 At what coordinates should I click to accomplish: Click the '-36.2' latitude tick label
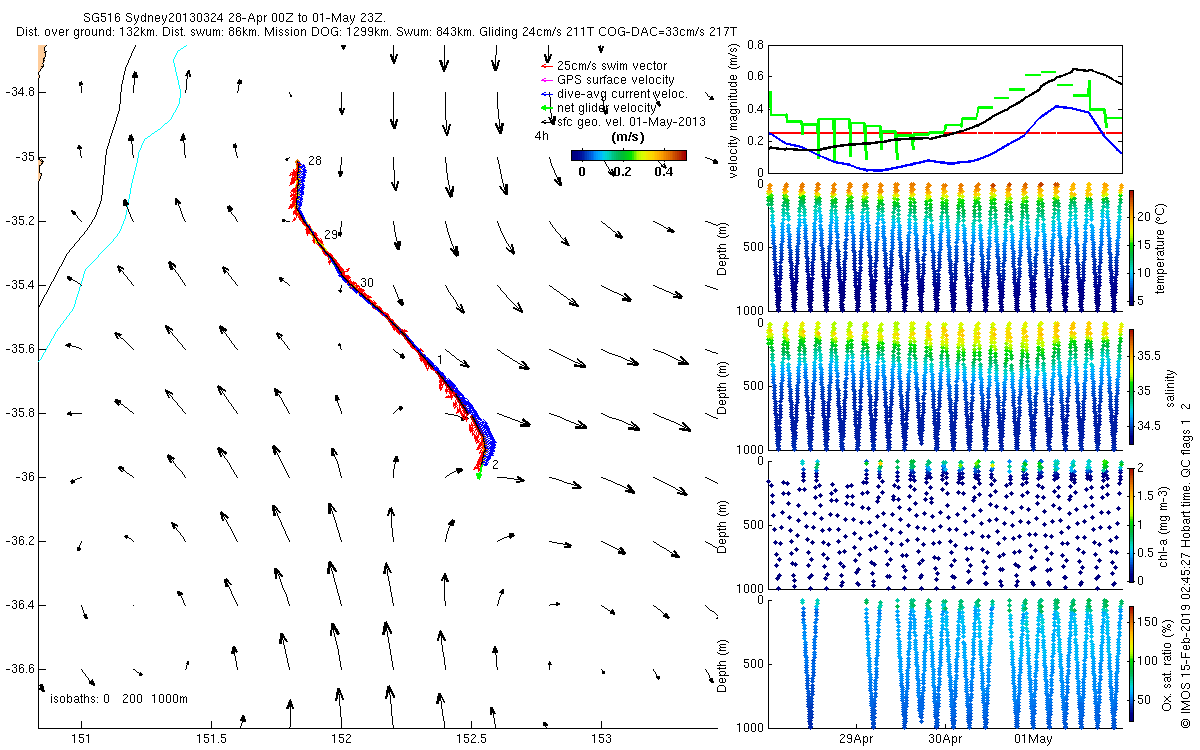click(x=19, y=541)
